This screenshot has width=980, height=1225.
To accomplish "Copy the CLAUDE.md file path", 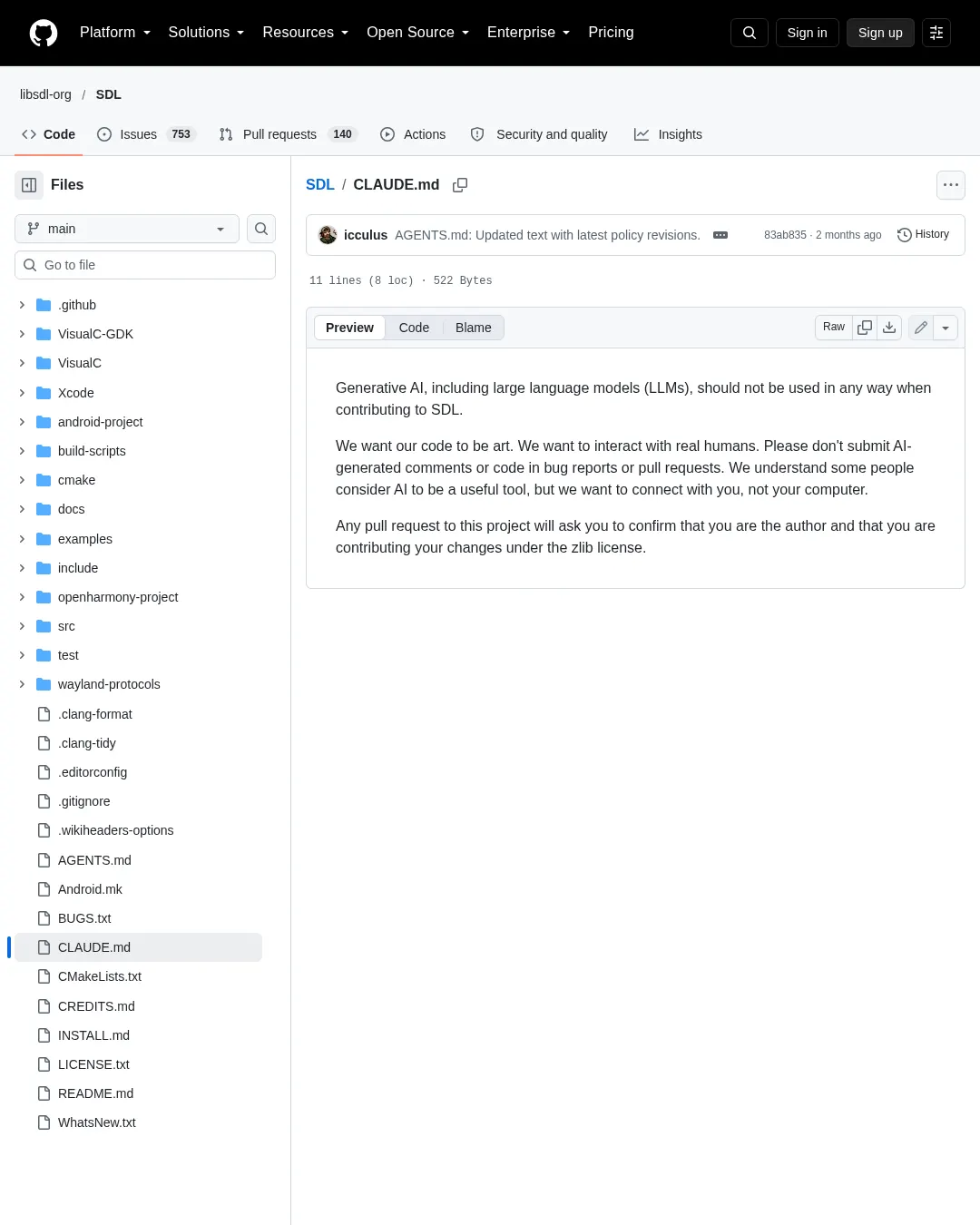I will point(460,185).
